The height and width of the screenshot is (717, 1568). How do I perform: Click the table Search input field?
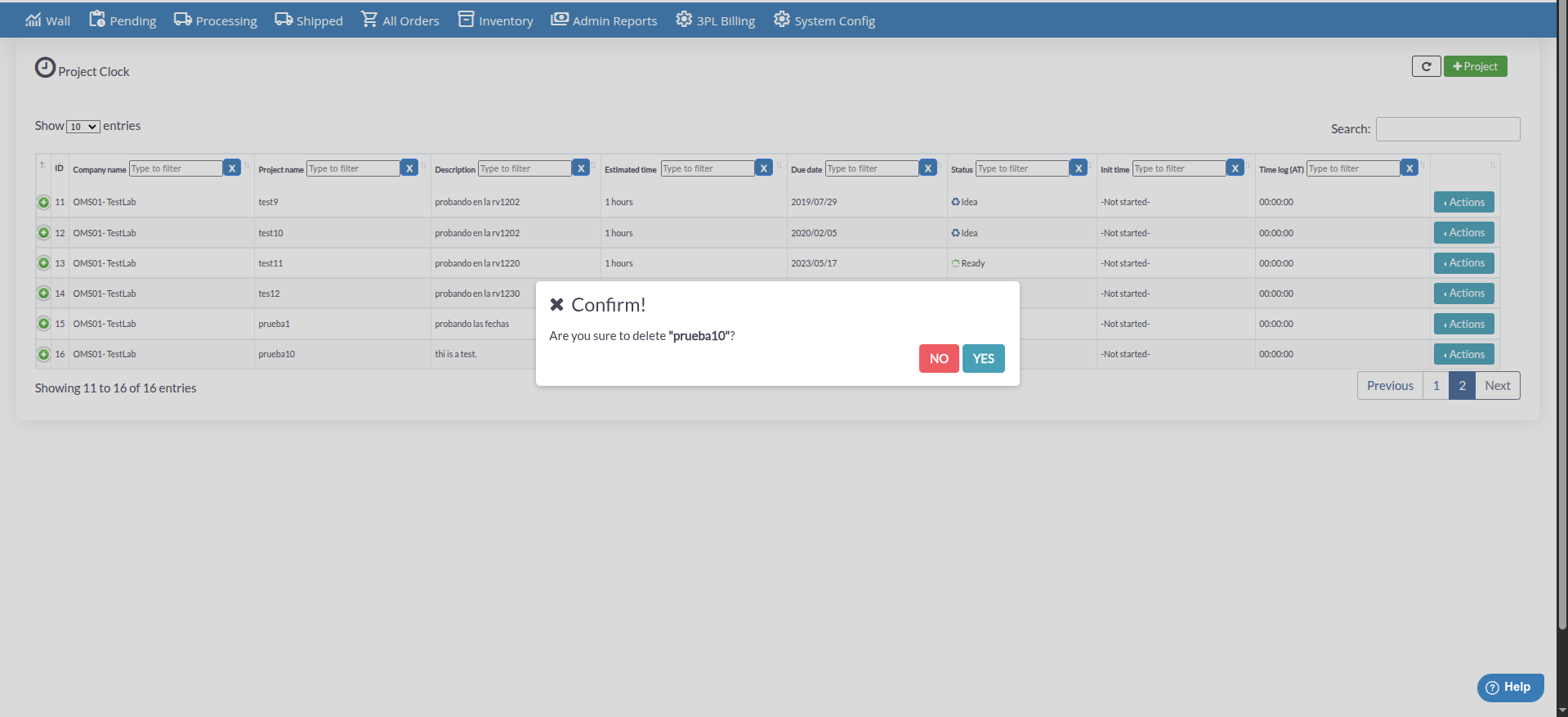[1447, 129]
